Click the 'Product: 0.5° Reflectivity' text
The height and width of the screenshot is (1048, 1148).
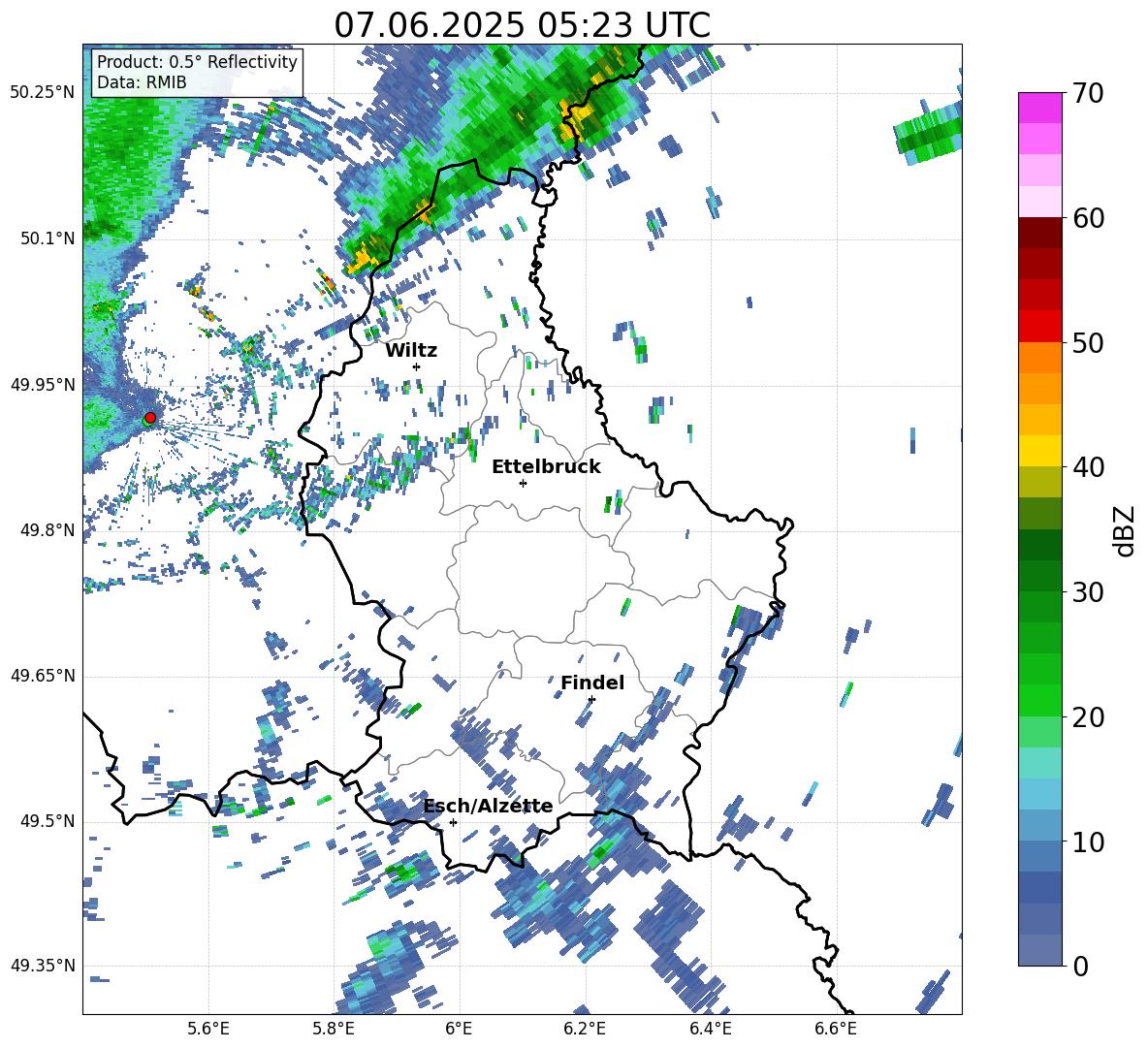197,61
